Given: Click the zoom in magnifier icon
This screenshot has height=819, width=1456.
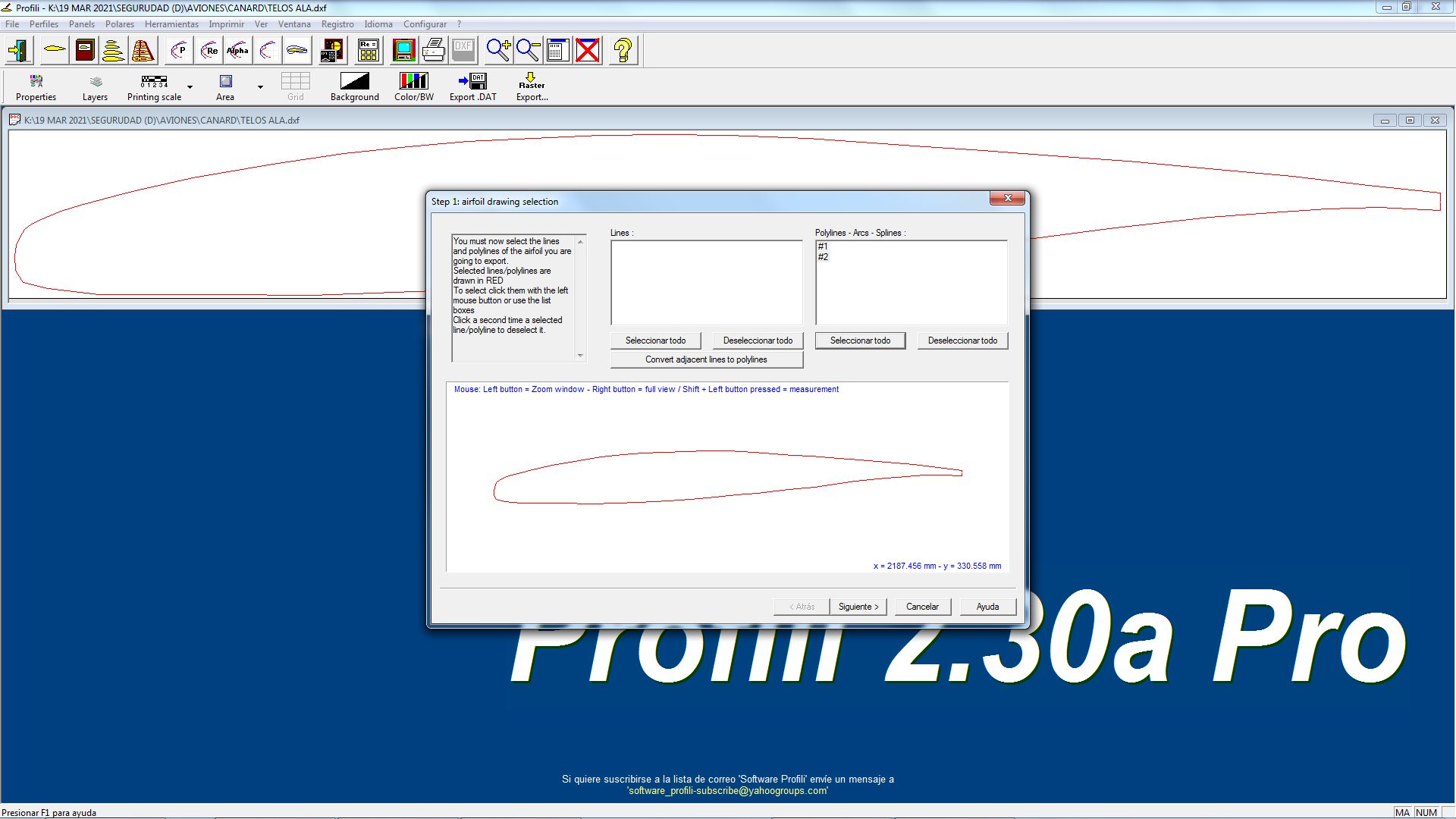Looking at the screenshot, I should (498, 51).
